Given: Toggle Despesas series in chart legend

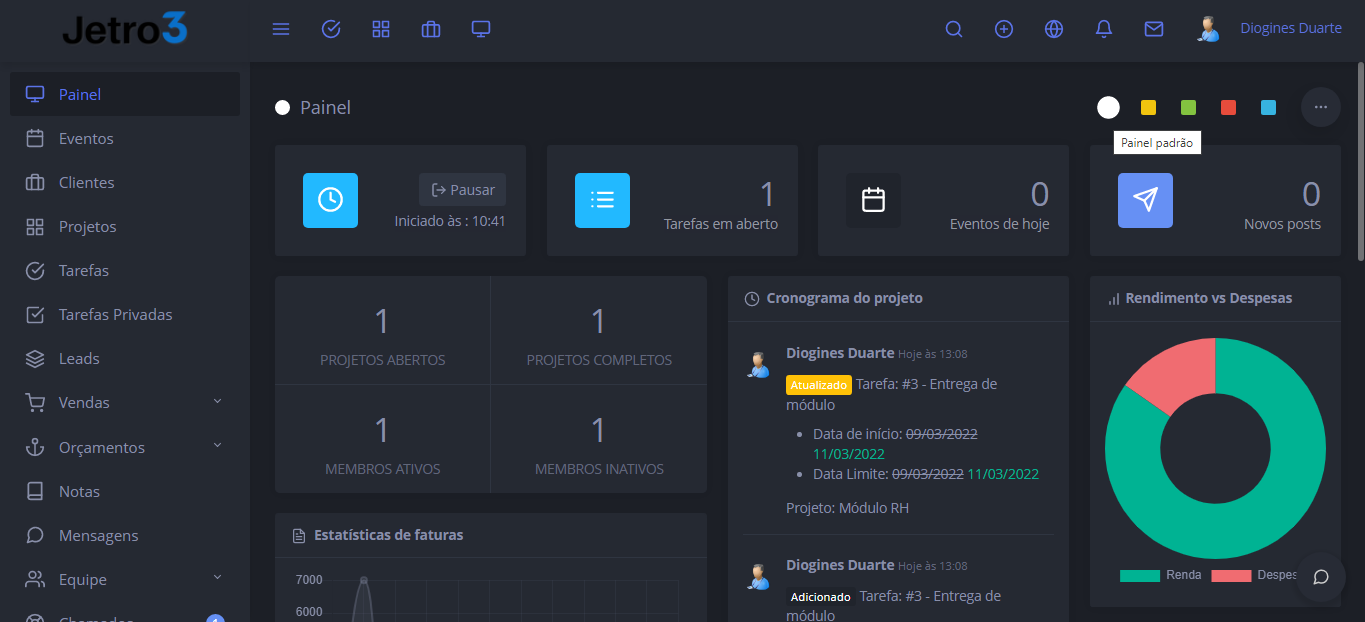Looking at the screenshot, I should [x=1253, y=575].
